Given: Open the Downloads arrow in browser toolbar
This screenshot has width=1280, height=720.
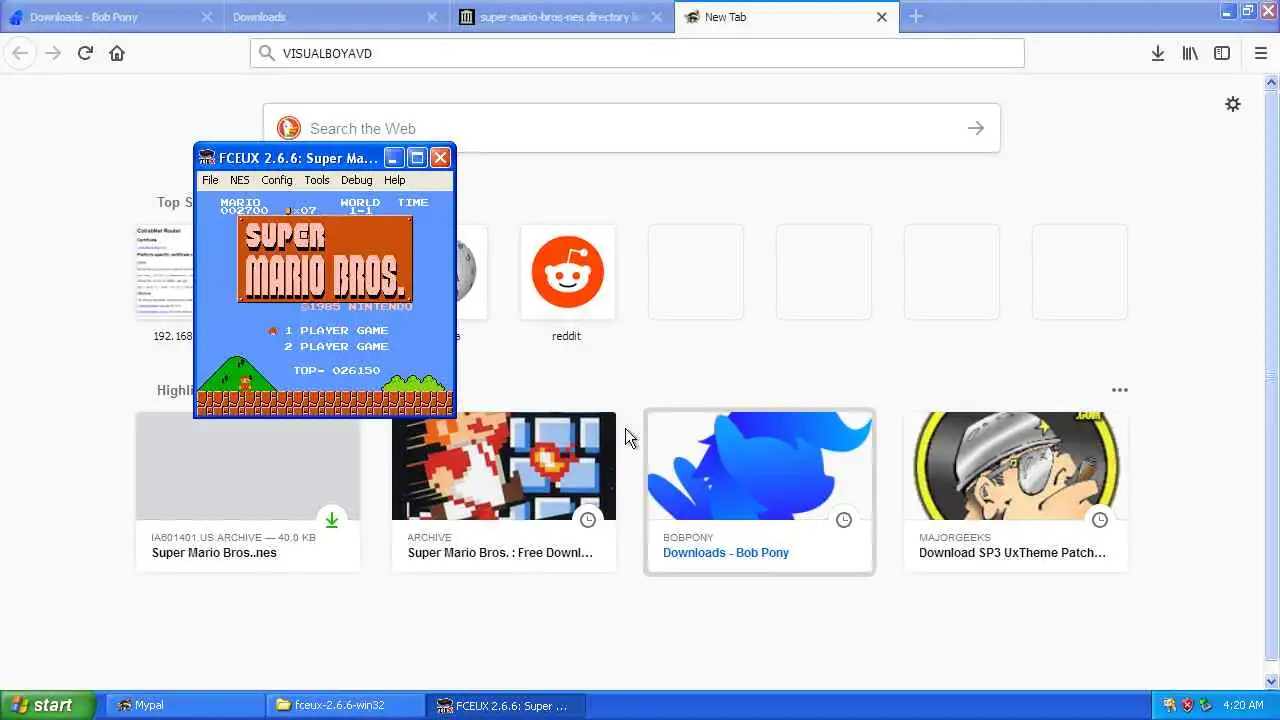Looking at the screenshot, I should point(1157,53).
